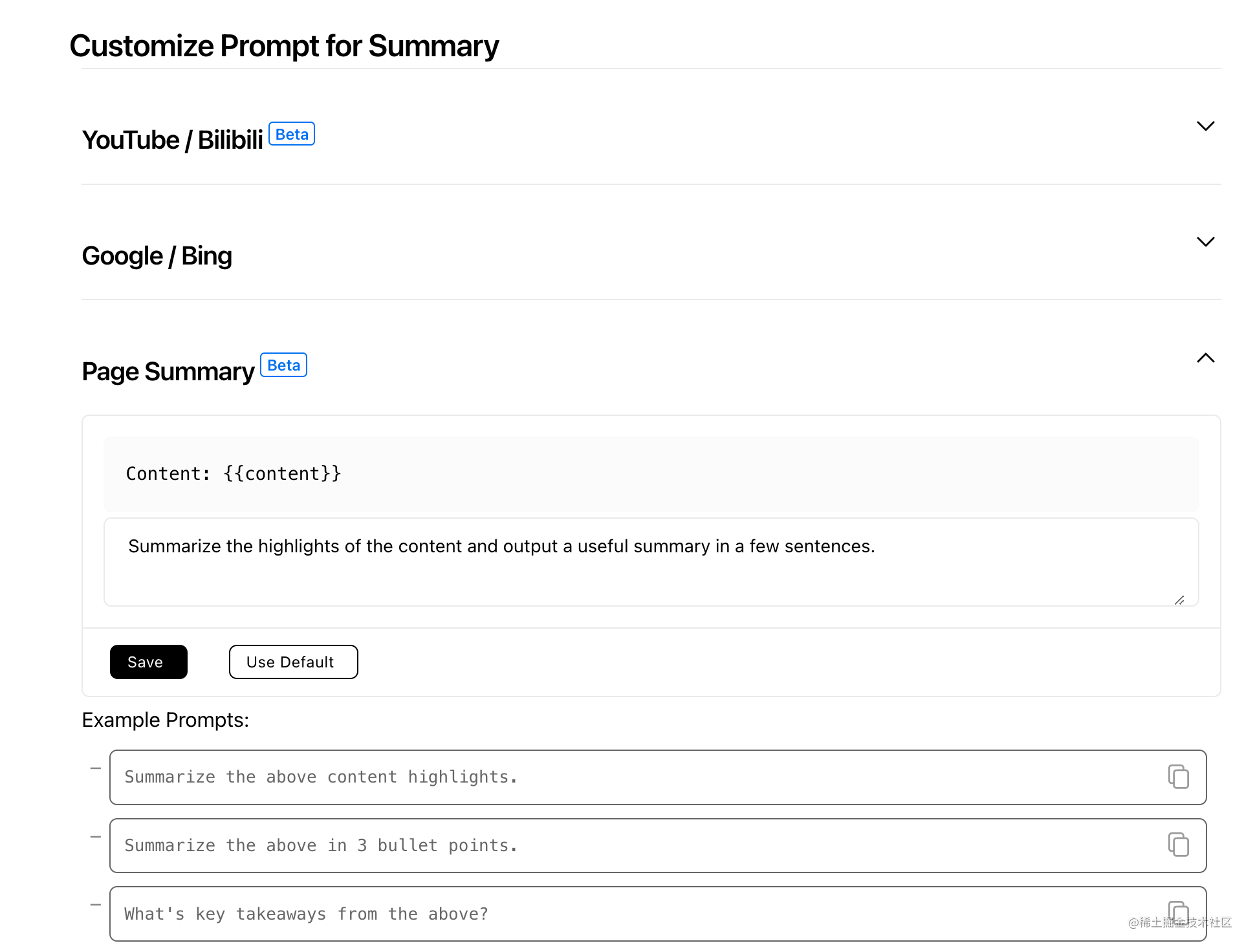
Task: Expand the YouTube / Bilibili section chevron
Action: point(1205,126)
